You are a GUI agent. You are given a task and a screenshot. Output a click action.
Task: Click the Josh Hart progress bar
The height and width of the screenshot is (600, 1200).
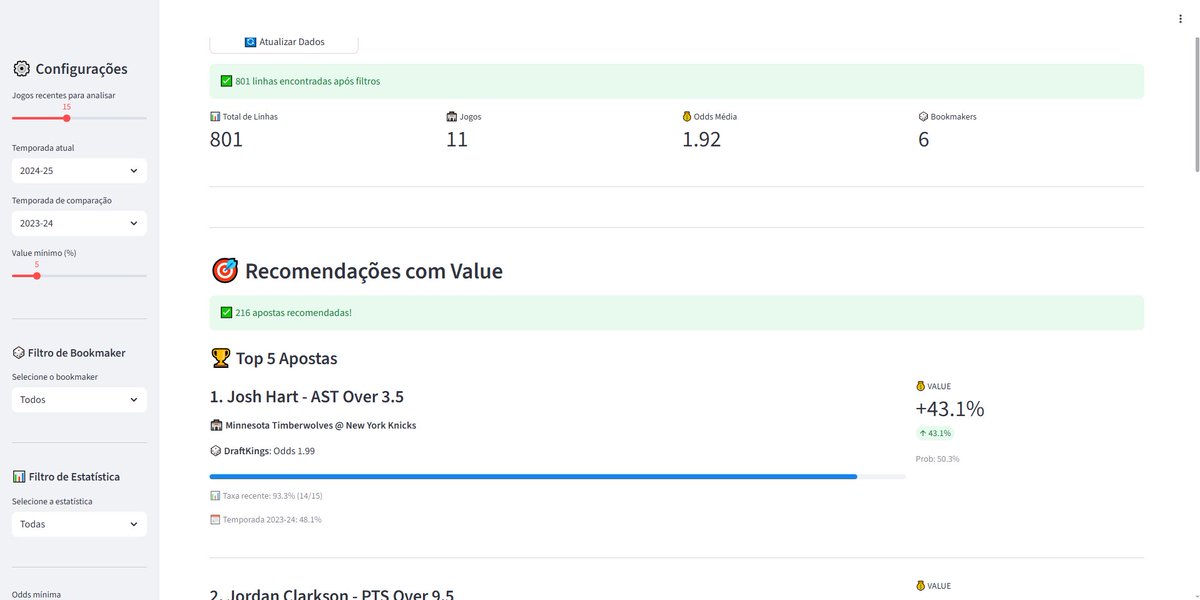coord(558,477)
